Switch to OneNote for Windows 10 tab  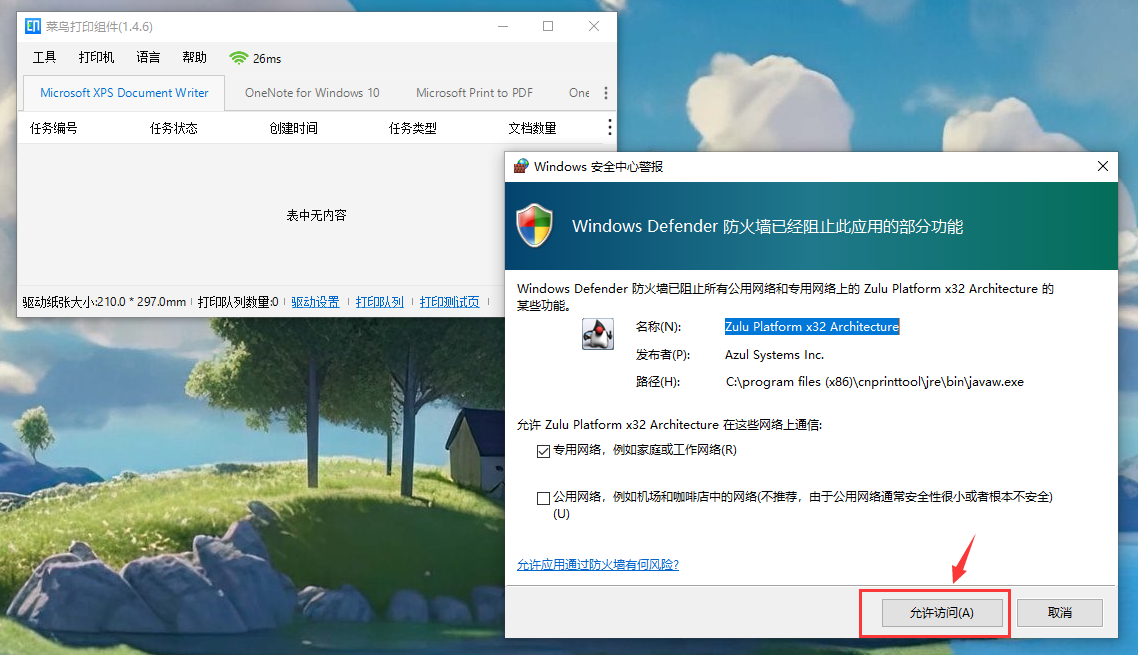click(x=312, y=93)
